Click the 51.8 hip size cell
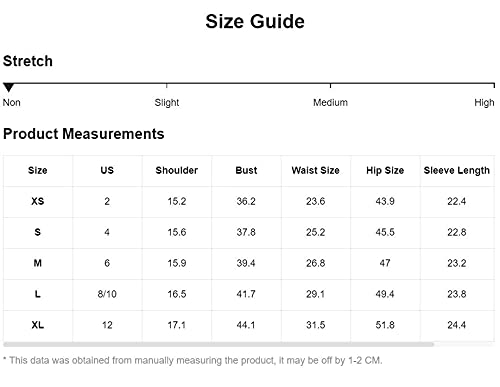This screenshot has height=387, width=500. coord(385,325)
